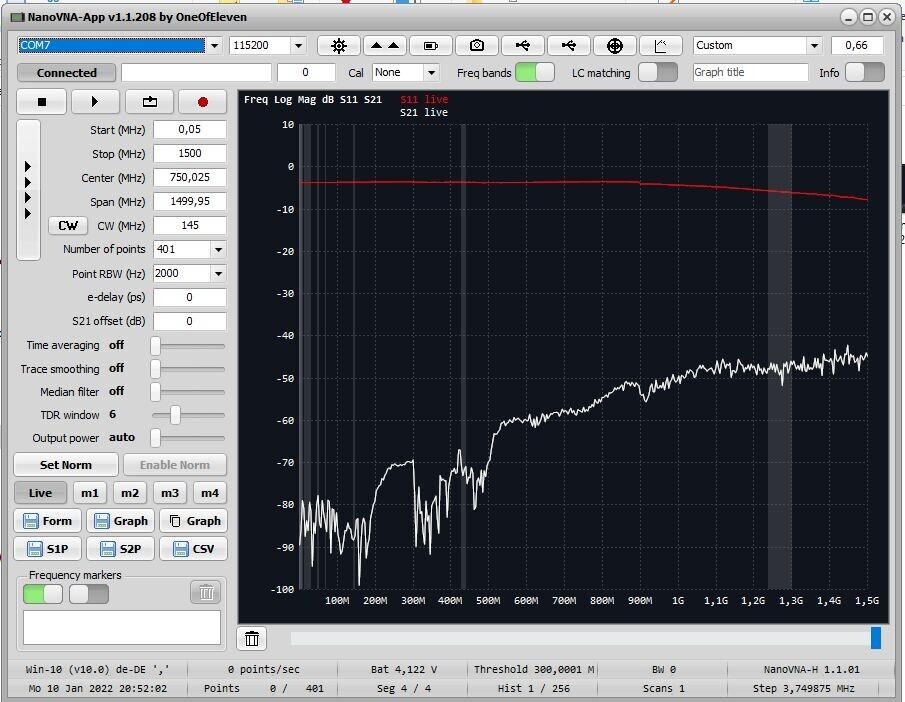The height and width of the screenshot is (702, 905).
Task: Select memory m1
Action: coord(89,493)
